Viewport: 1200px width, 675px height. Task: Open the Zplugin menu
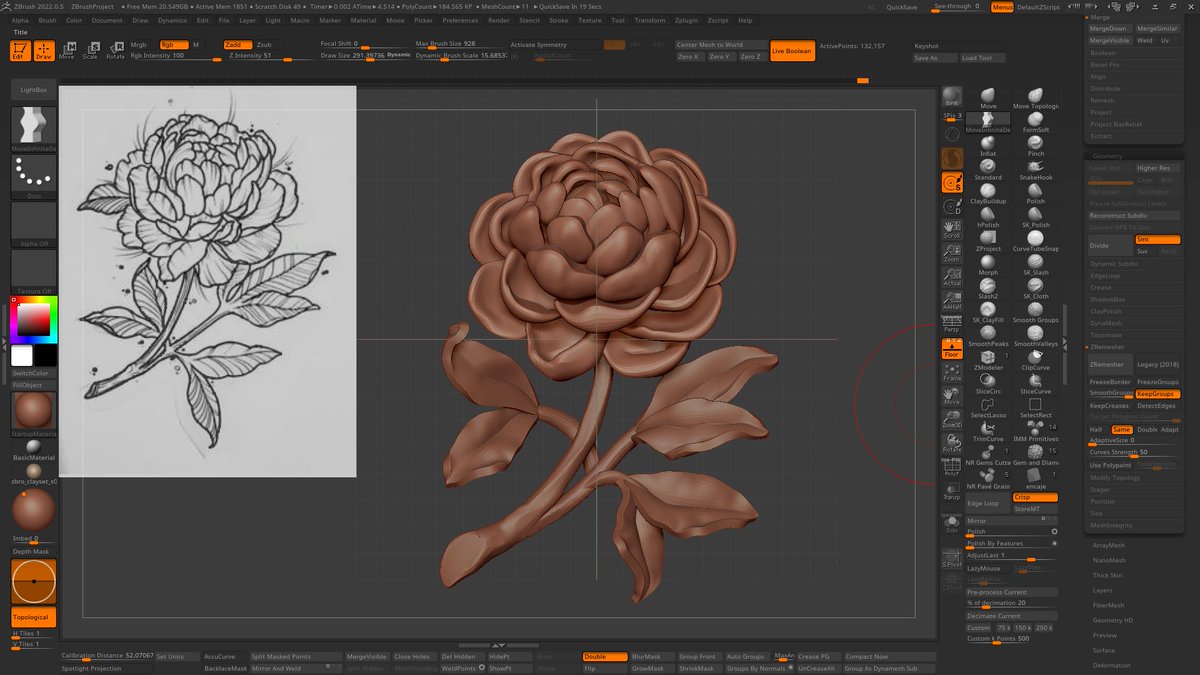pyautogui.click(x=687, y=20)
